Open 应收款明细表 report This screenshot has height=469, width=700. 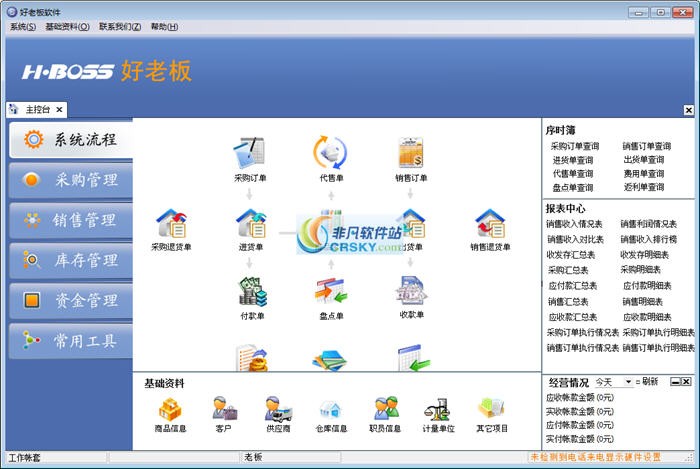click(x=647, y=317)
